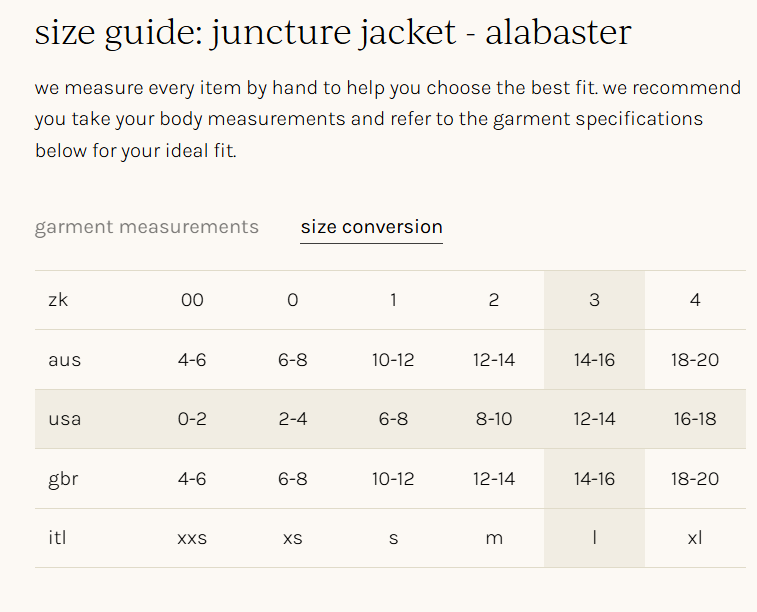Select the usa row label
Screen dimensions: 757x612
64,419
